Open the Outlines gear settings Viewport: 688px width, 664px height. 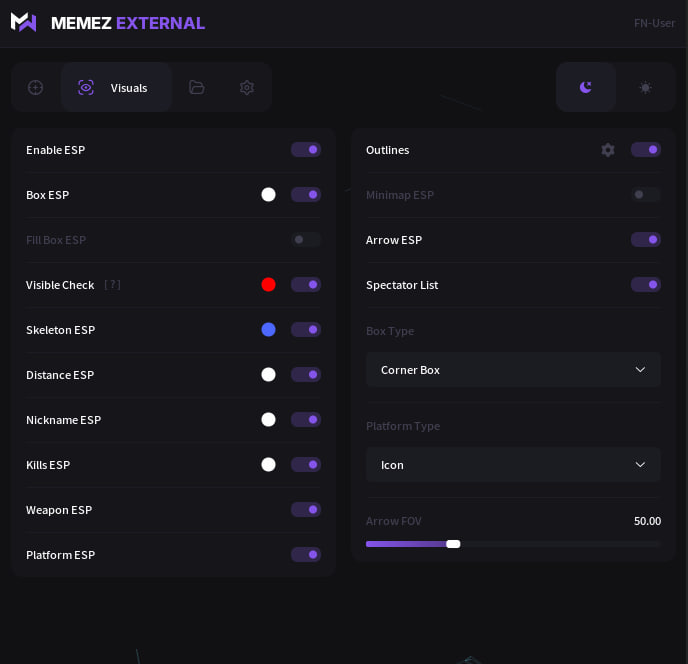[608, 150]
